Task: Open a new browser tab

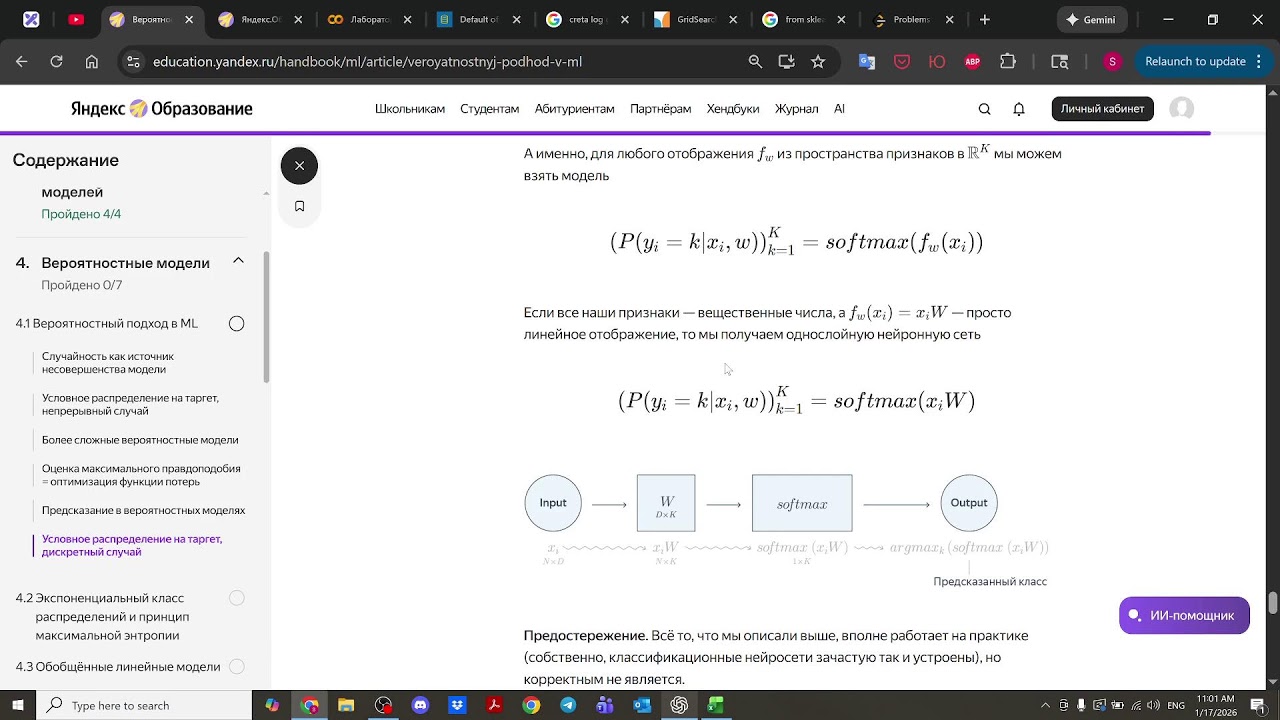Action: point(985,19)
